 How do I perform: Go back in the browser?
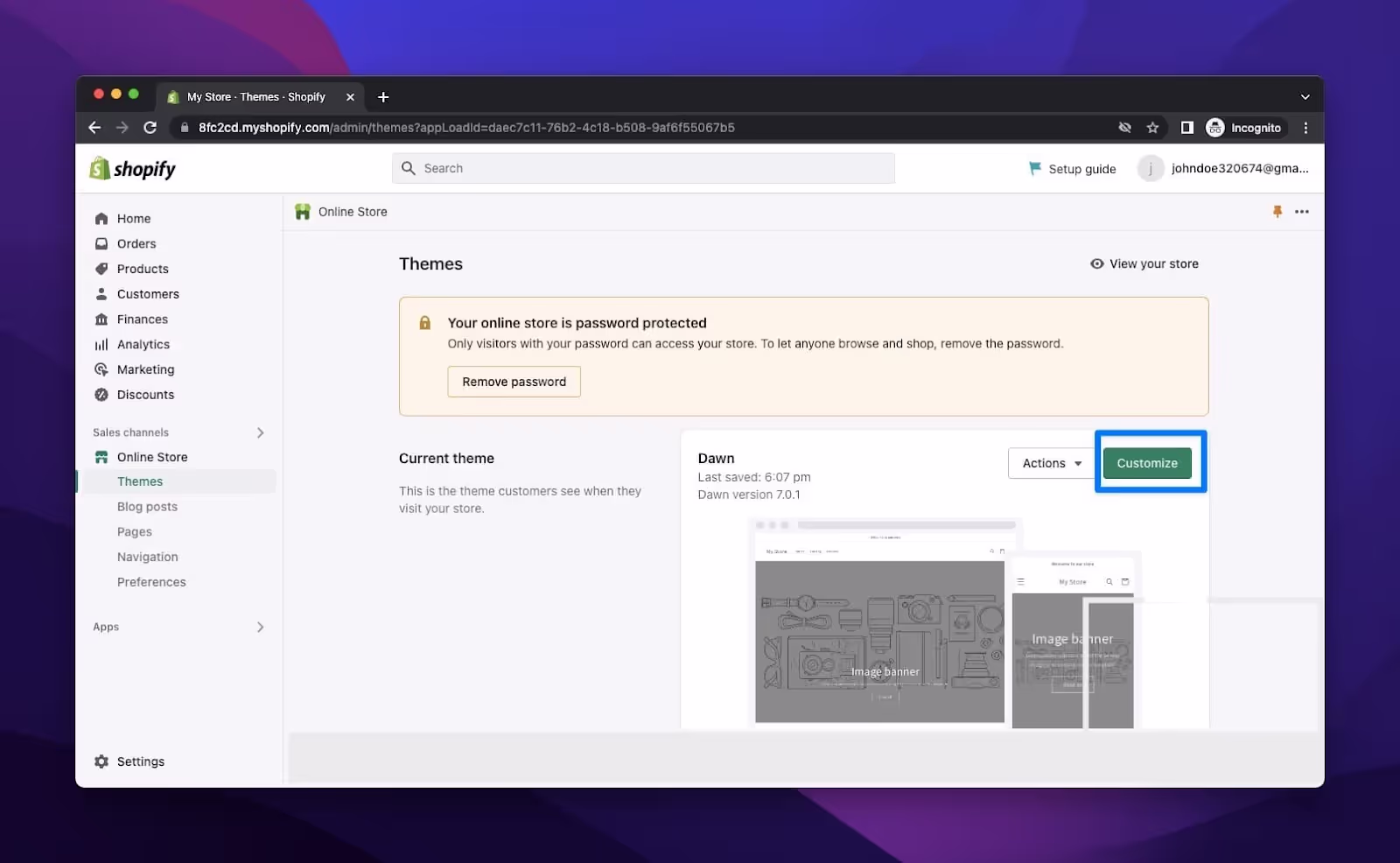[x=94, y=128]
